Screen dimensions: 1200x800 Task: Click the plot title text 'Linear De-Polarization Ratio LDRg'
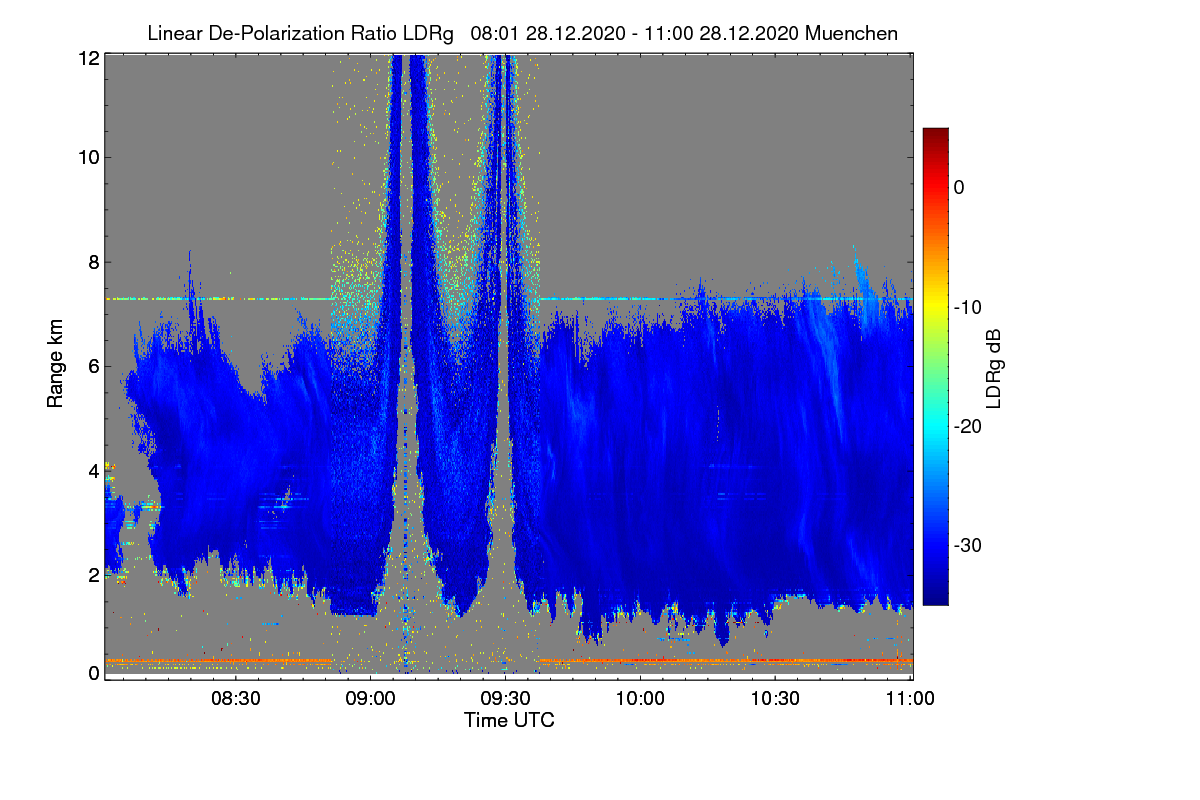[300, 33]
